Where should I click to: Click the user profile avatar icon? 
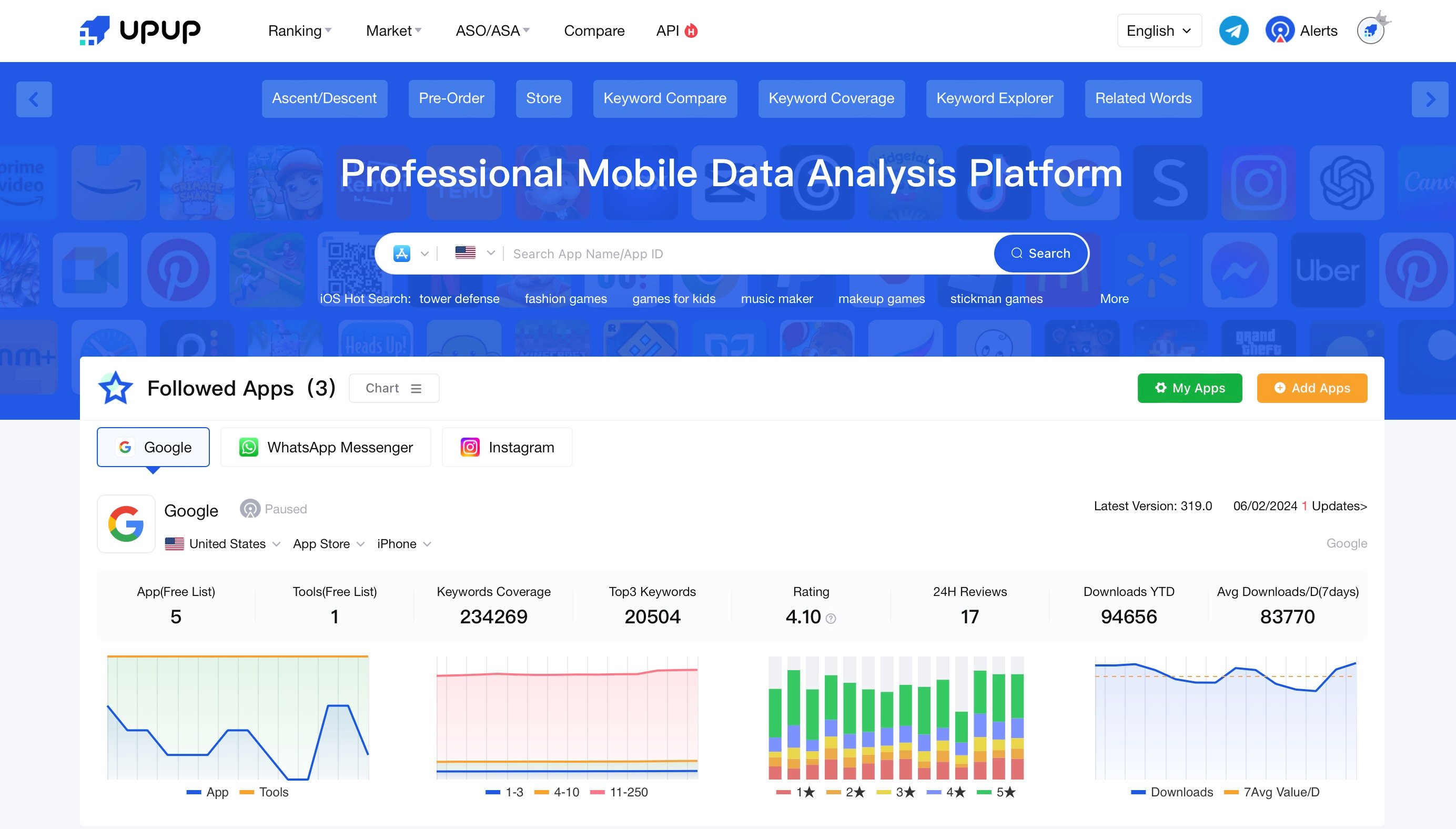1370,31
